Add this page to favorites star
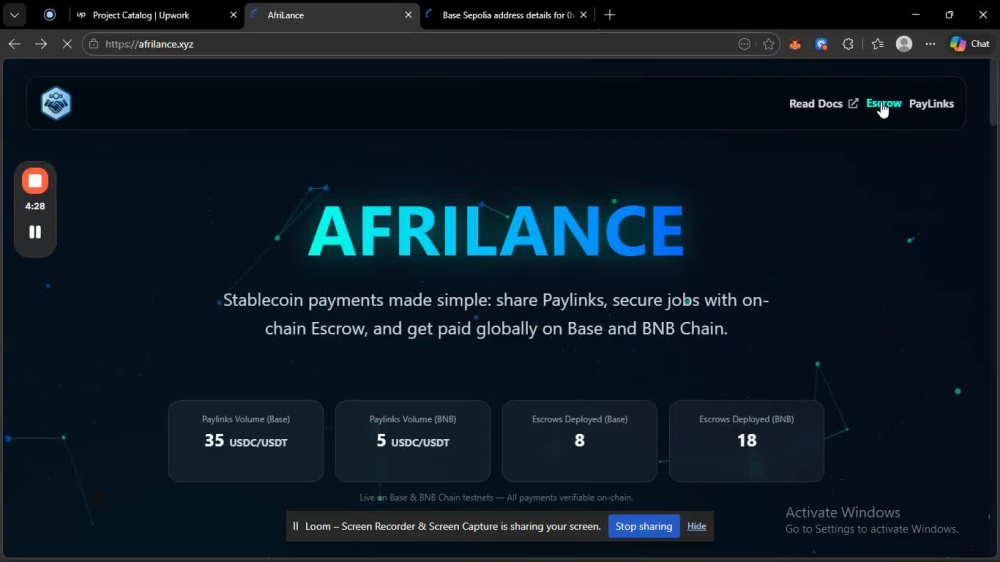 click(x=768, y=44)
